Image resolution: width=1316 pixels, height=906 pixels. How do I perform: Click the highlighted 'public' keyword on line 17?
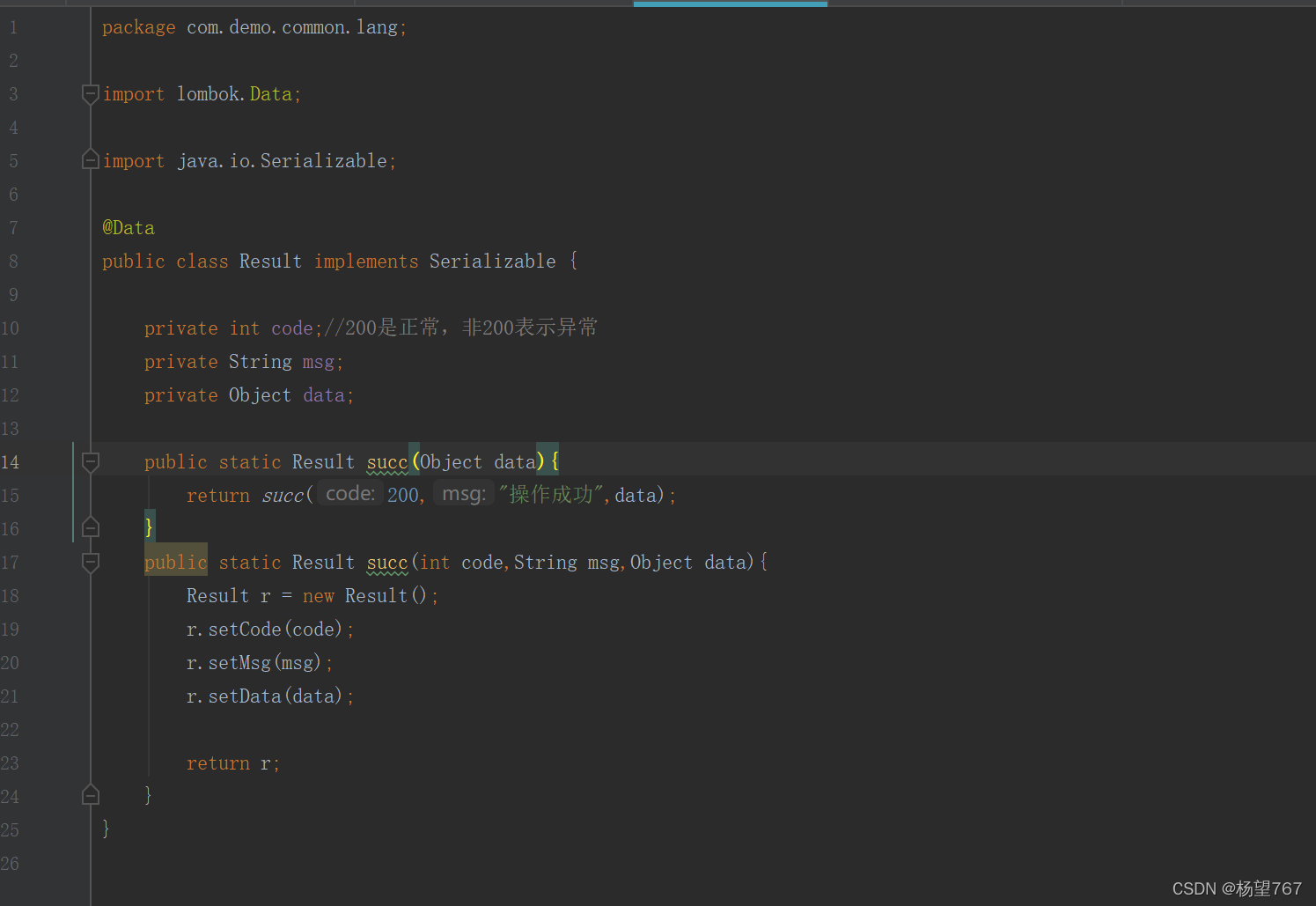176,562
